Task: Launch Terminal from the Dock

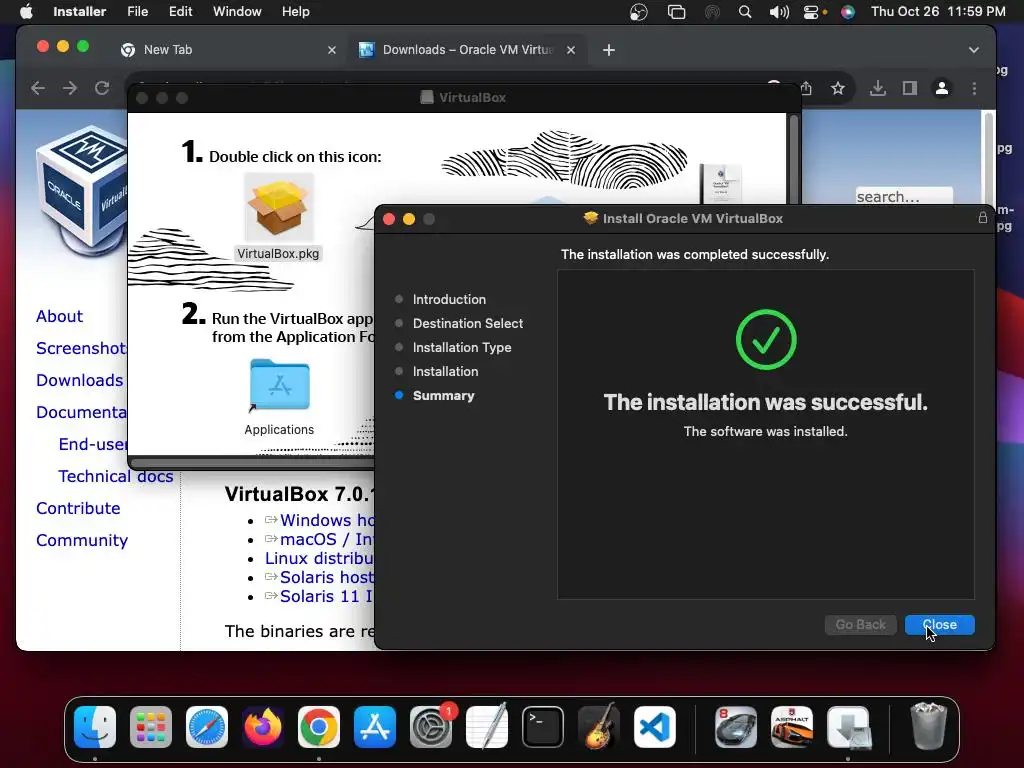Action: (x=543, y=727)
